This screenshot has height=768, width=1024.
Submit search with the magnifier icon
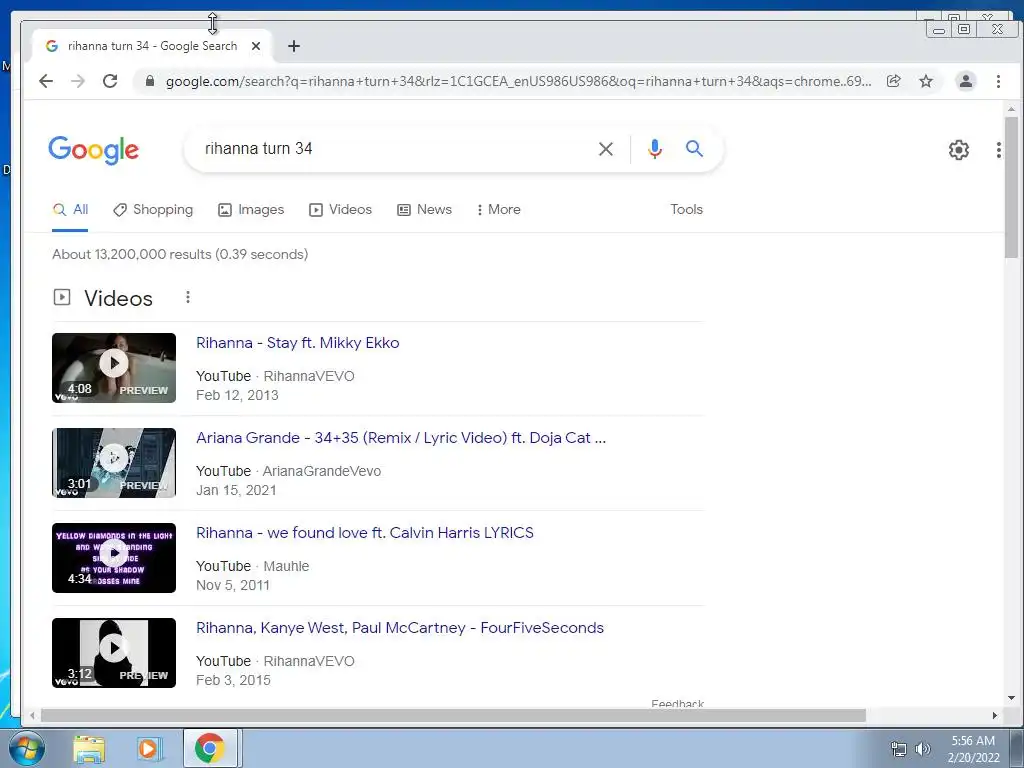tap(694, 149)
